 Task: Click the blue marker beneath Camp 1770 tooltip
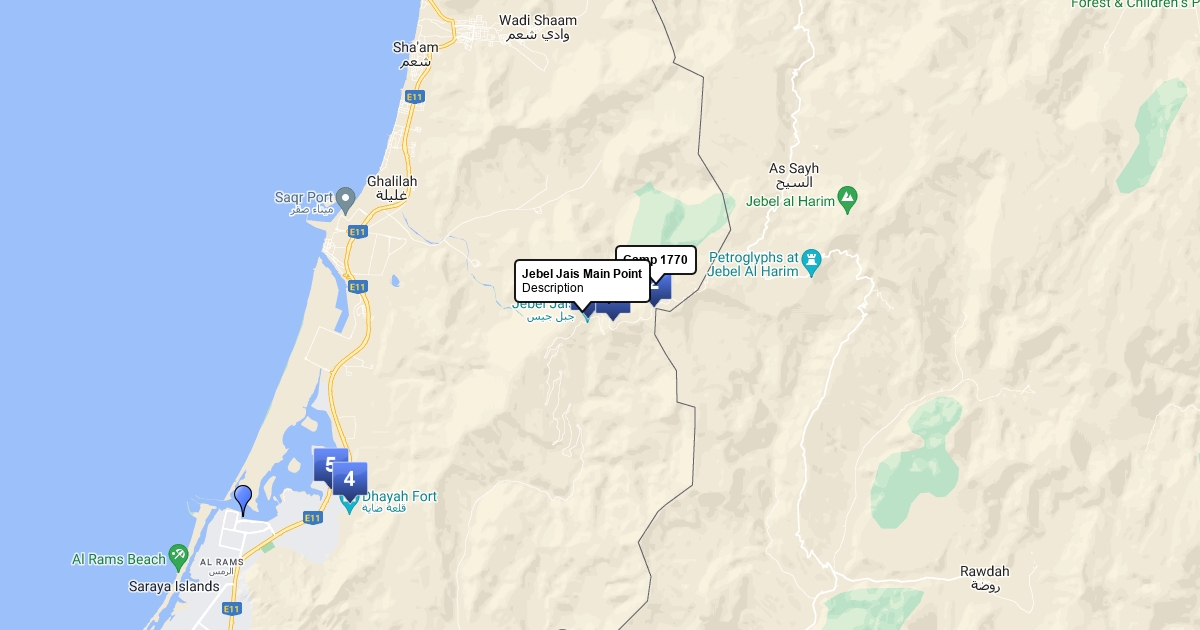[658, 288]
